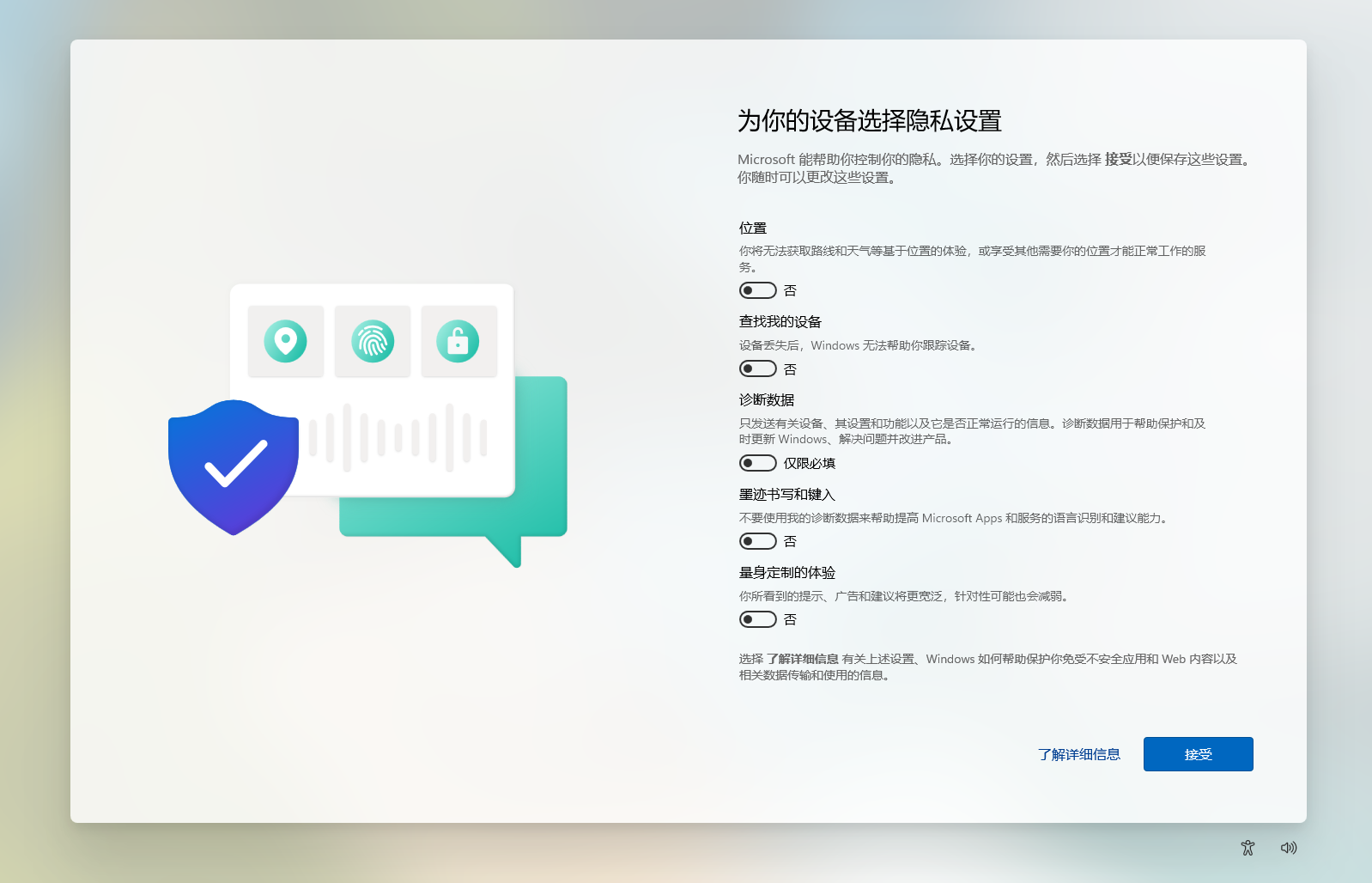Switch the 诊断数据 toggle from 仅限必填
1372x883 pixels.
(757, 463)
